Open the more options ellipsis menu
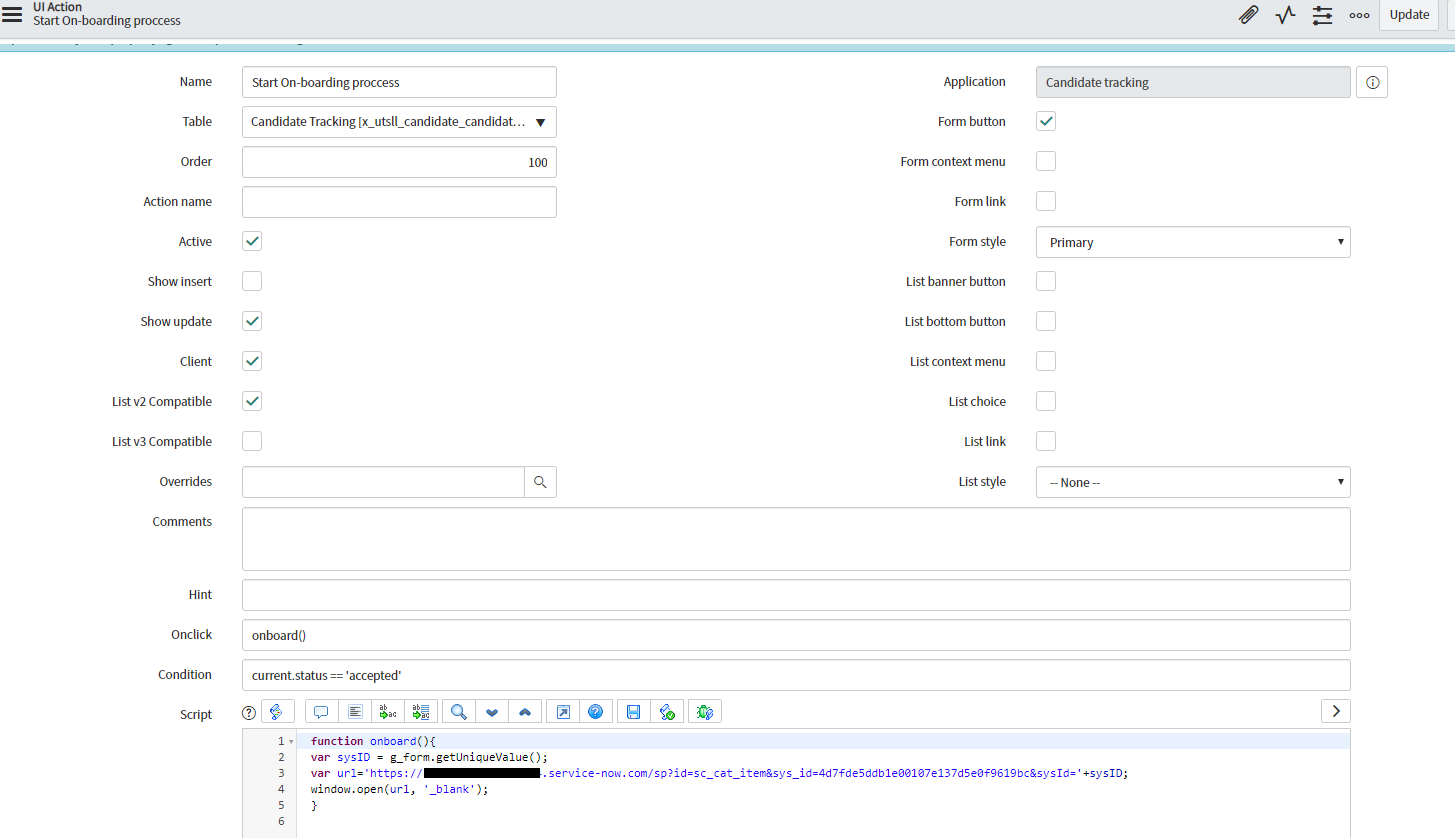The width and height of the screenshot is (1455, 838). click(x=1359, y=15)
